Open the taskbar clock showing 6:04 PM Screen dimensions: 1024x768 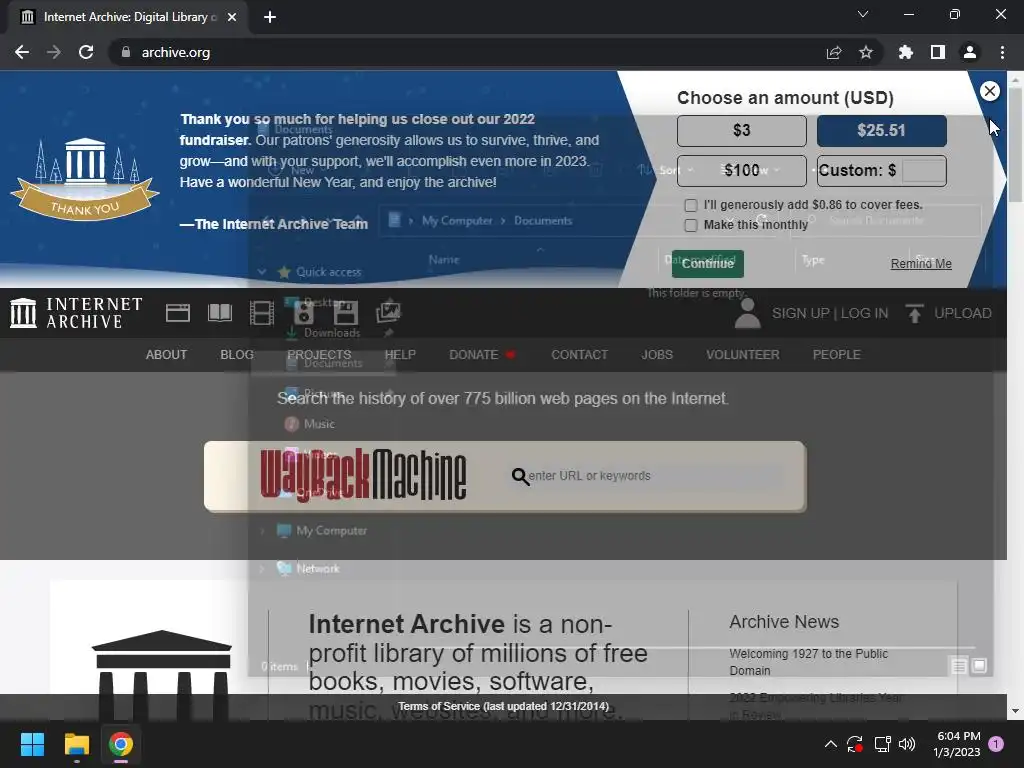[957, 744]
